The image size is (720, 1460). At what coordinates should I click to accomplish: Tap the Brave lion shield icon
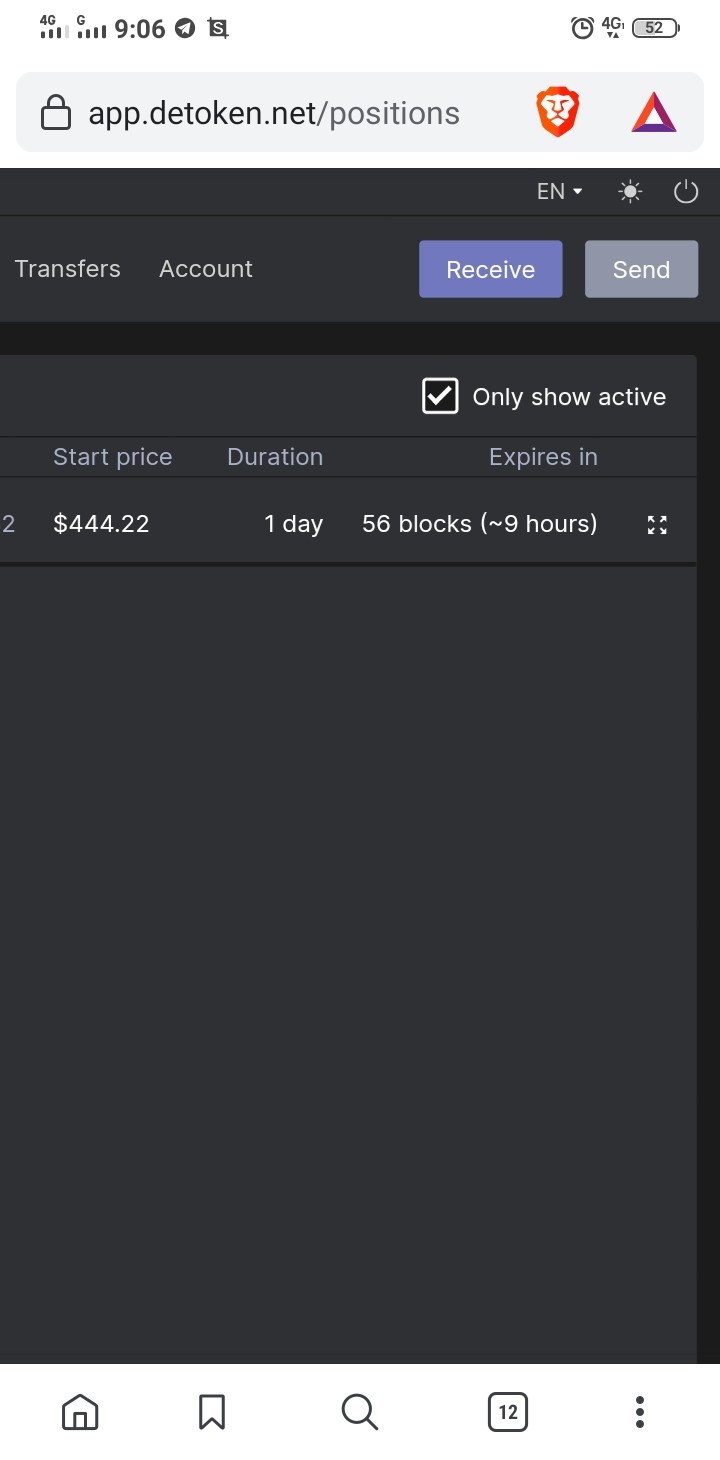click(557, 112)
